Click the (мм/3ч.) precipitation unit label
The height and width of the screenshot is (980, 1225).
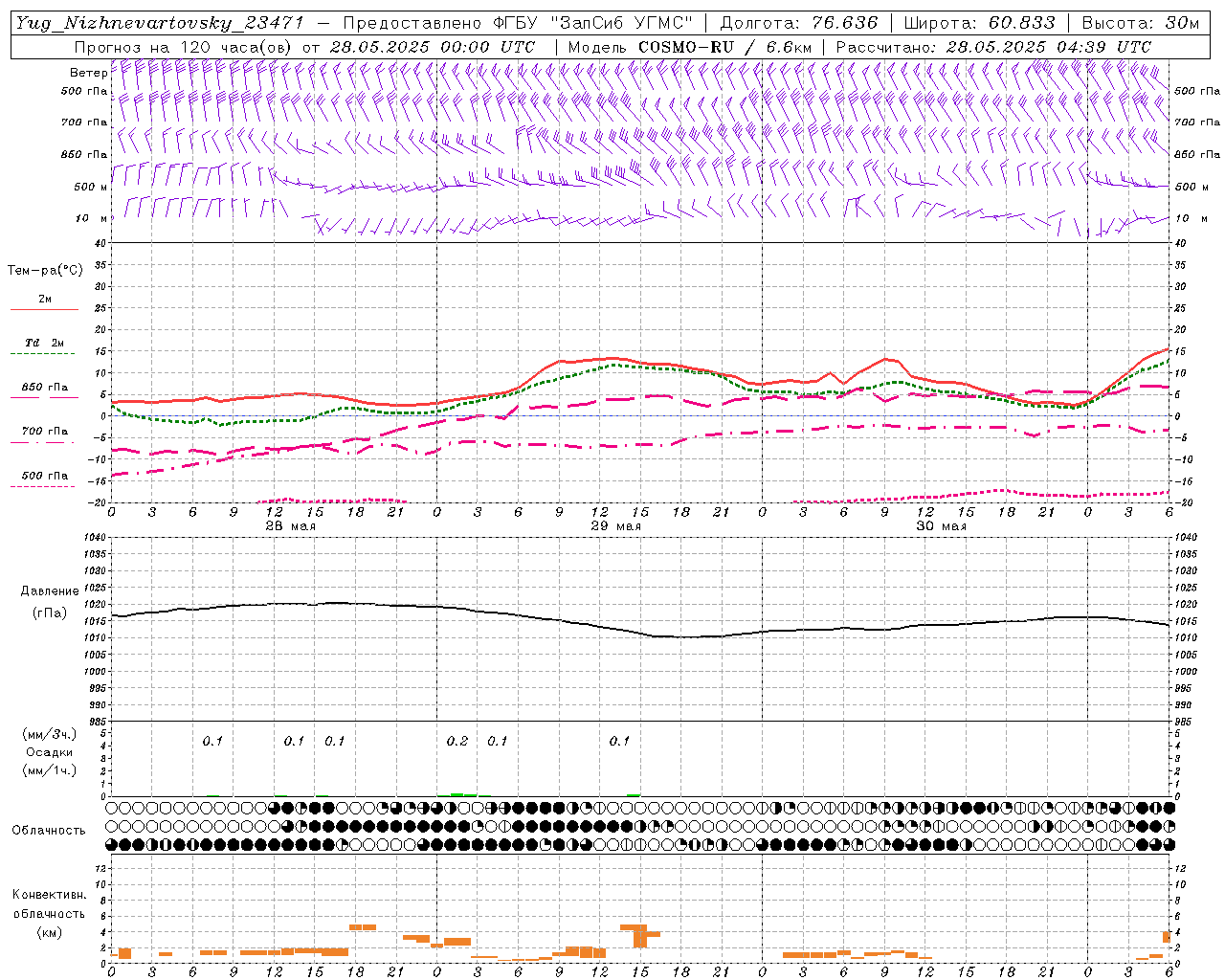click(49, 735)
